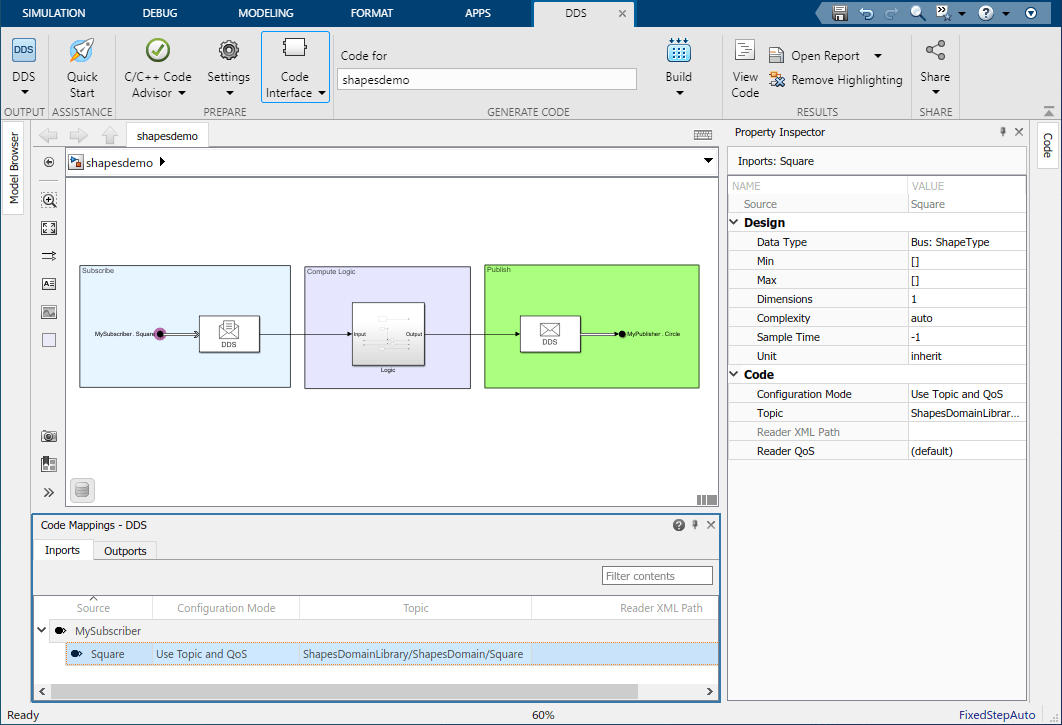Insert an image icon on the palette

coord(49,312)
